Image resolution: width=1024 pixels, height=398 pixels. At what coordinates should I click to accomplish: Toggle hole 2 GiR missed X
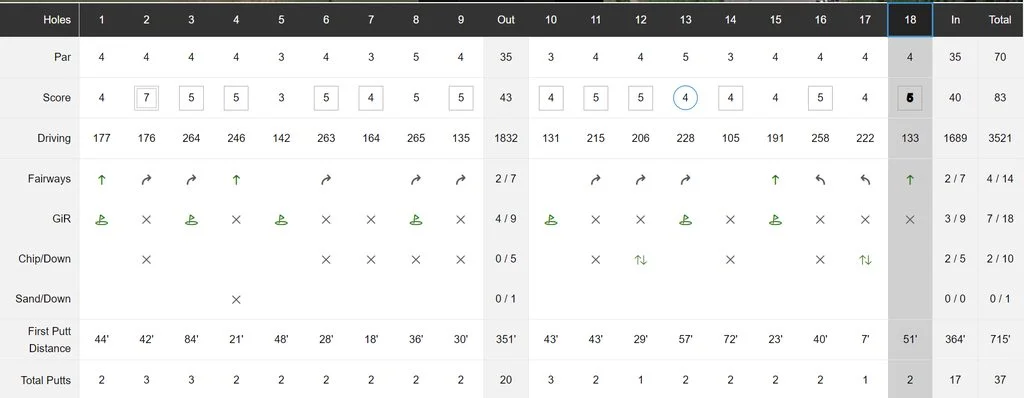coord(146,220)
